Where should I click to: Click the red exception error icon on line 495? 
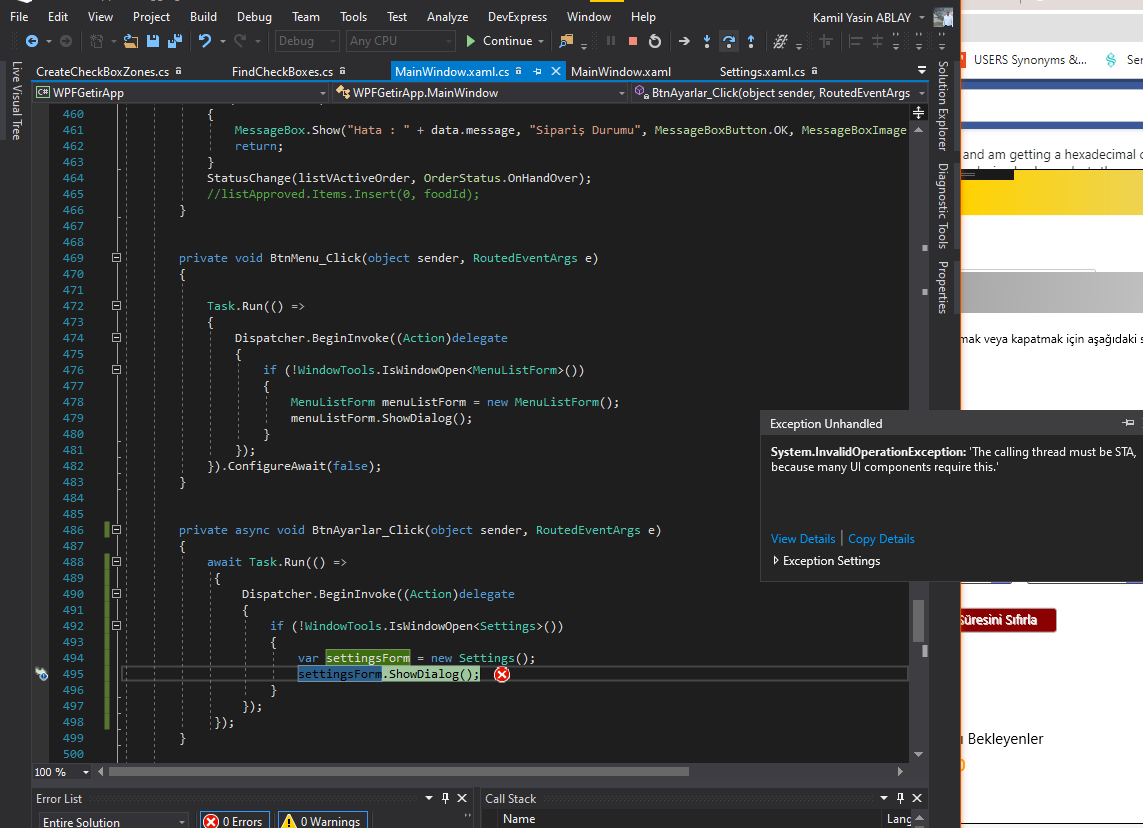click(502, 674)
